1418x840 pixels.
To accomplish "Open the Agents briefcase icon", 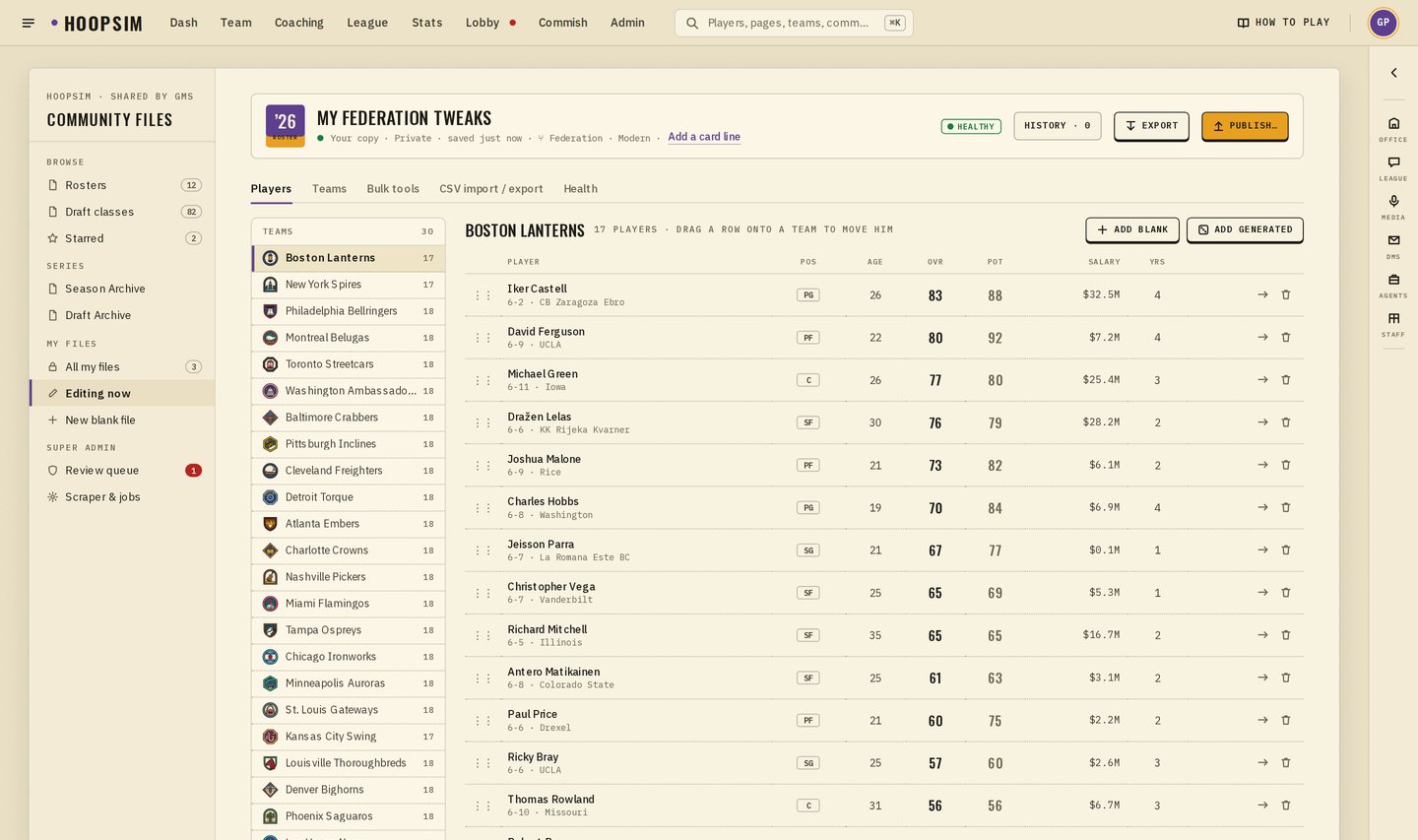I will click(1393, 285).
